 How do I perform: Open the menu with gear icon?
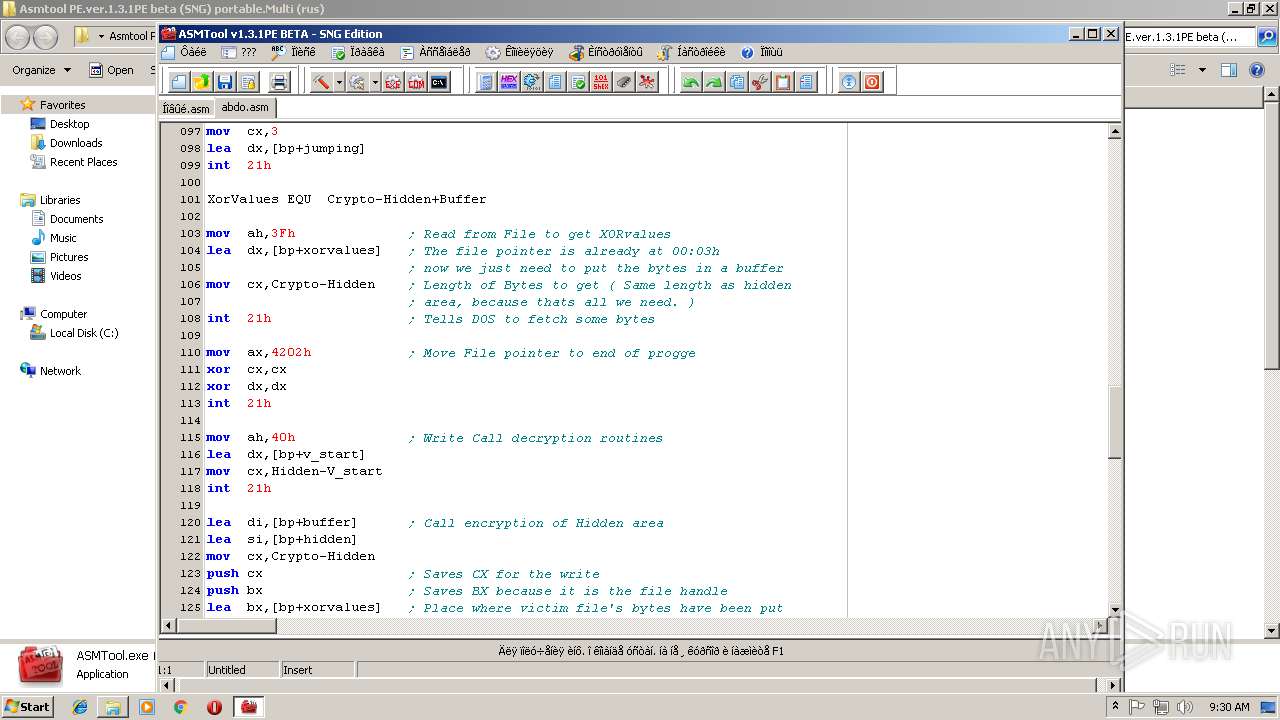[x=519, y=52]
